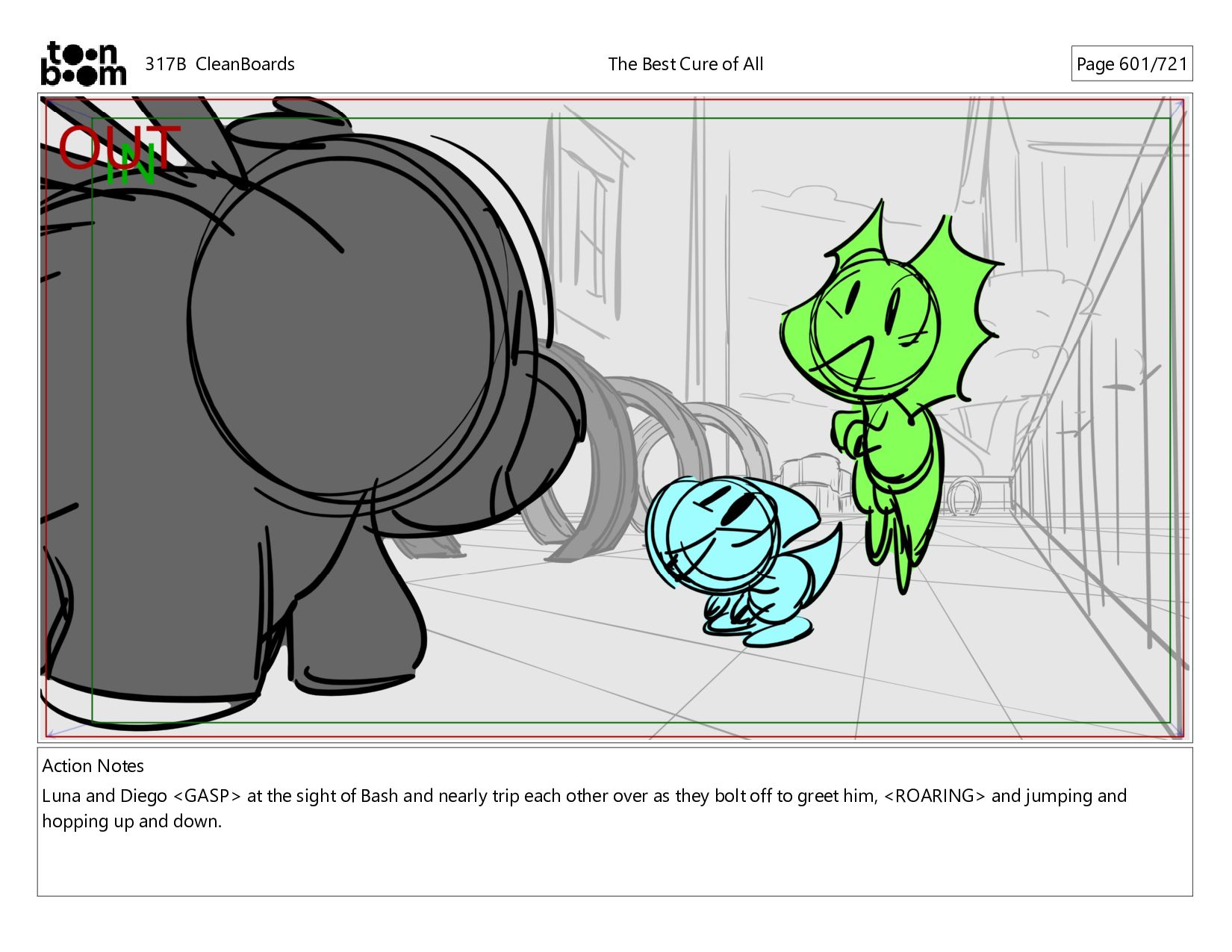Click the Toon Boom logo

tap(83, 63)
